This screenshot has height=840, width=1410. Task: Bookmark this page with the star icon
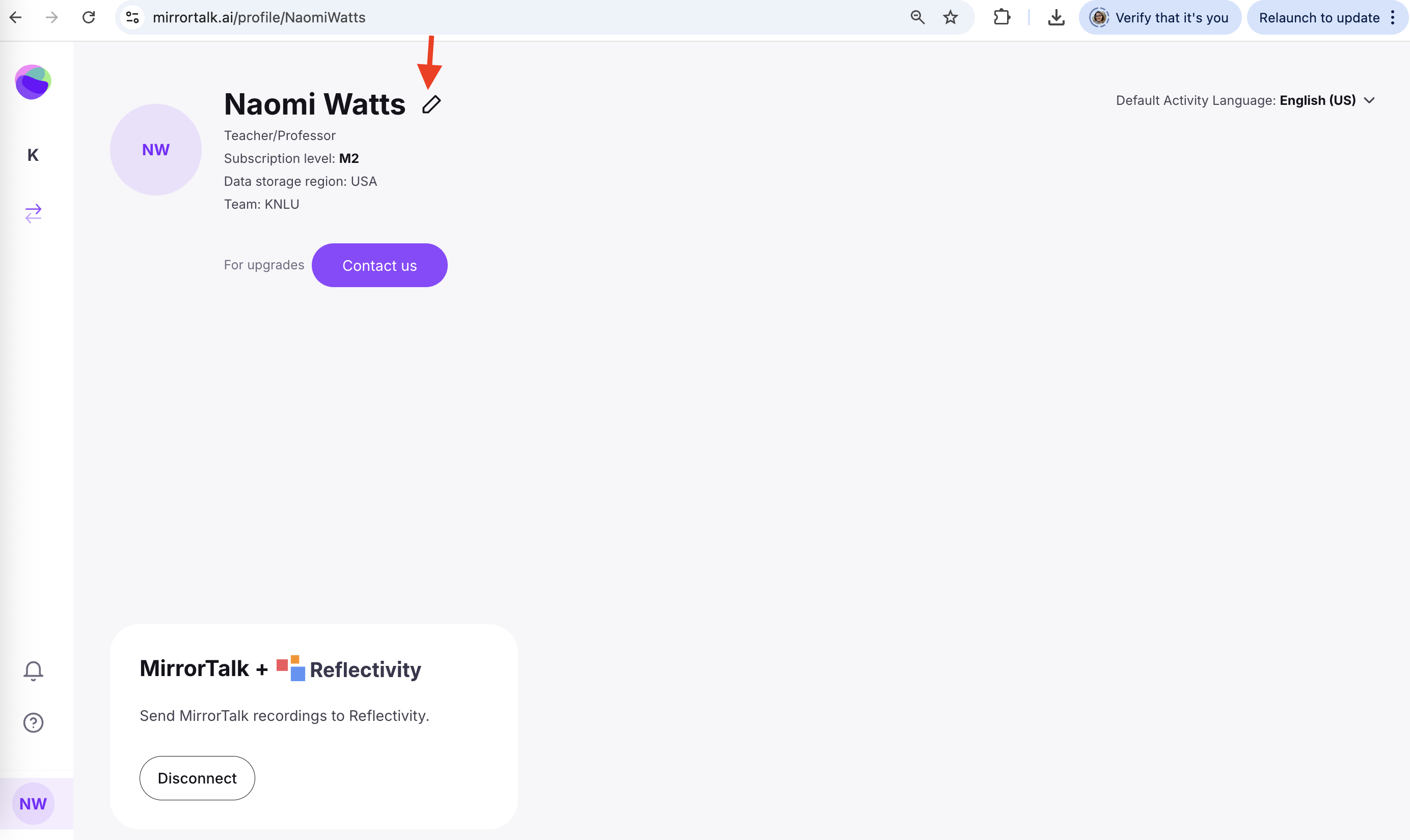[950, 17]
